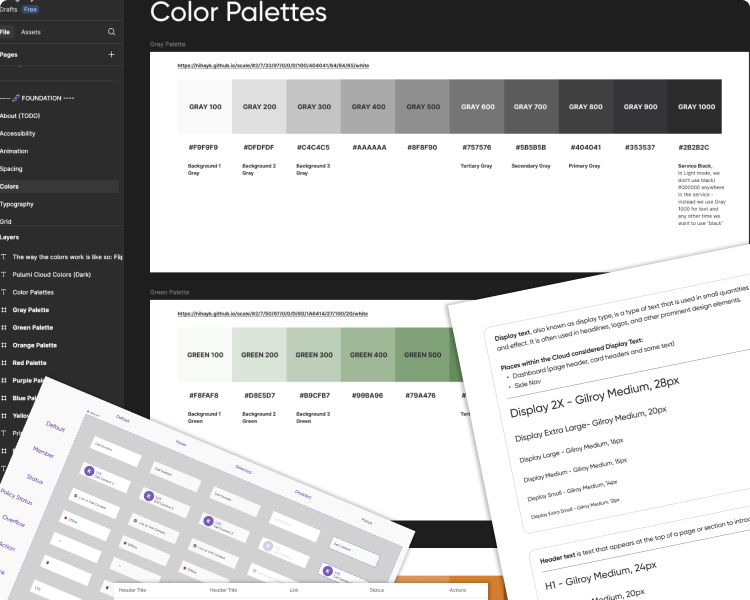
Task: Select the #F9F9F9 hex value text
Action: coord(203,147)
